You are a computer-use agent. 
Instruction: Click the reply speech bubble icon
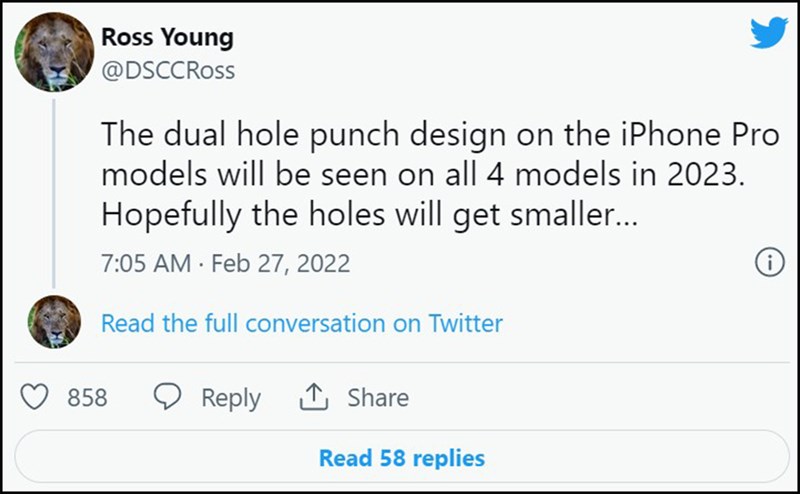pyautogui.click(x=167, y=397)
